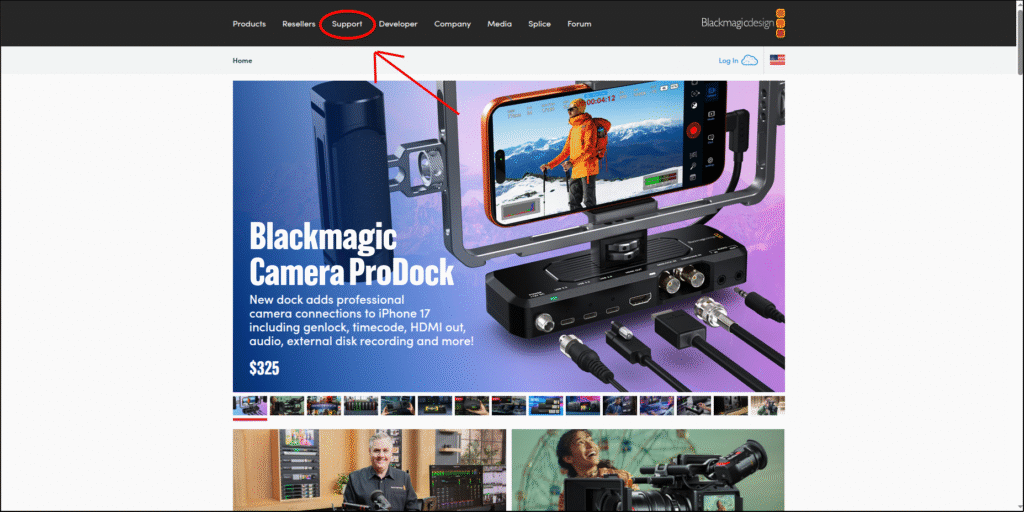Open the US flag region selector
The width and height of the screenshot is (1024, 512).
click(777, 60)
